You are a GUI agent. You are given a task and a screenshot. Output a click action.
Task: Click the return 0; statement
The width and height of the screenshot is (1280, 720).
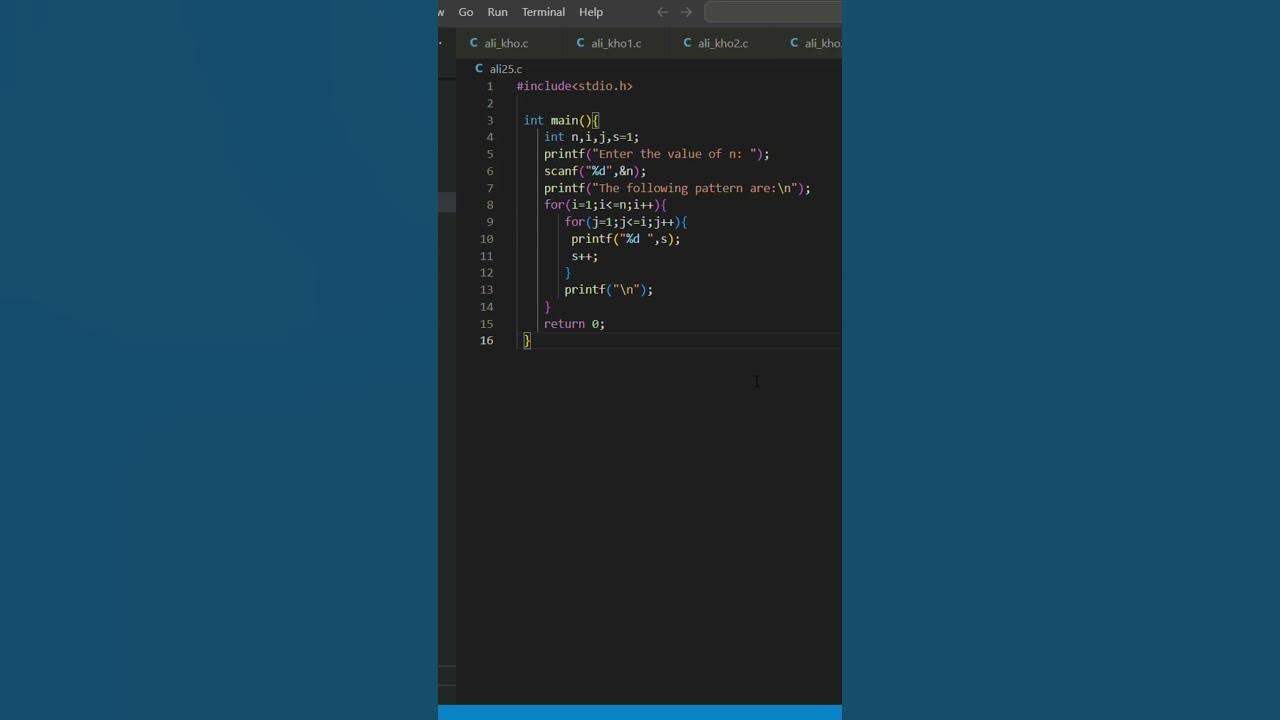tap(574, 324)
